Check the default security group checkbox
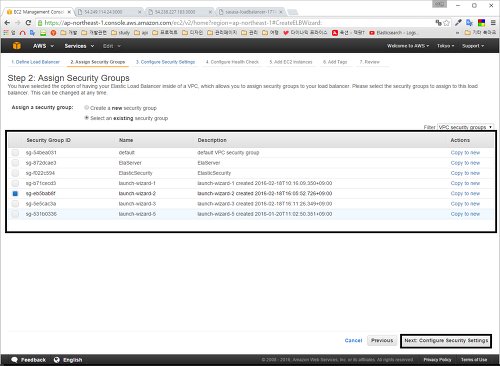The height and width of the screenshot is (366, 500). (15, 153)
